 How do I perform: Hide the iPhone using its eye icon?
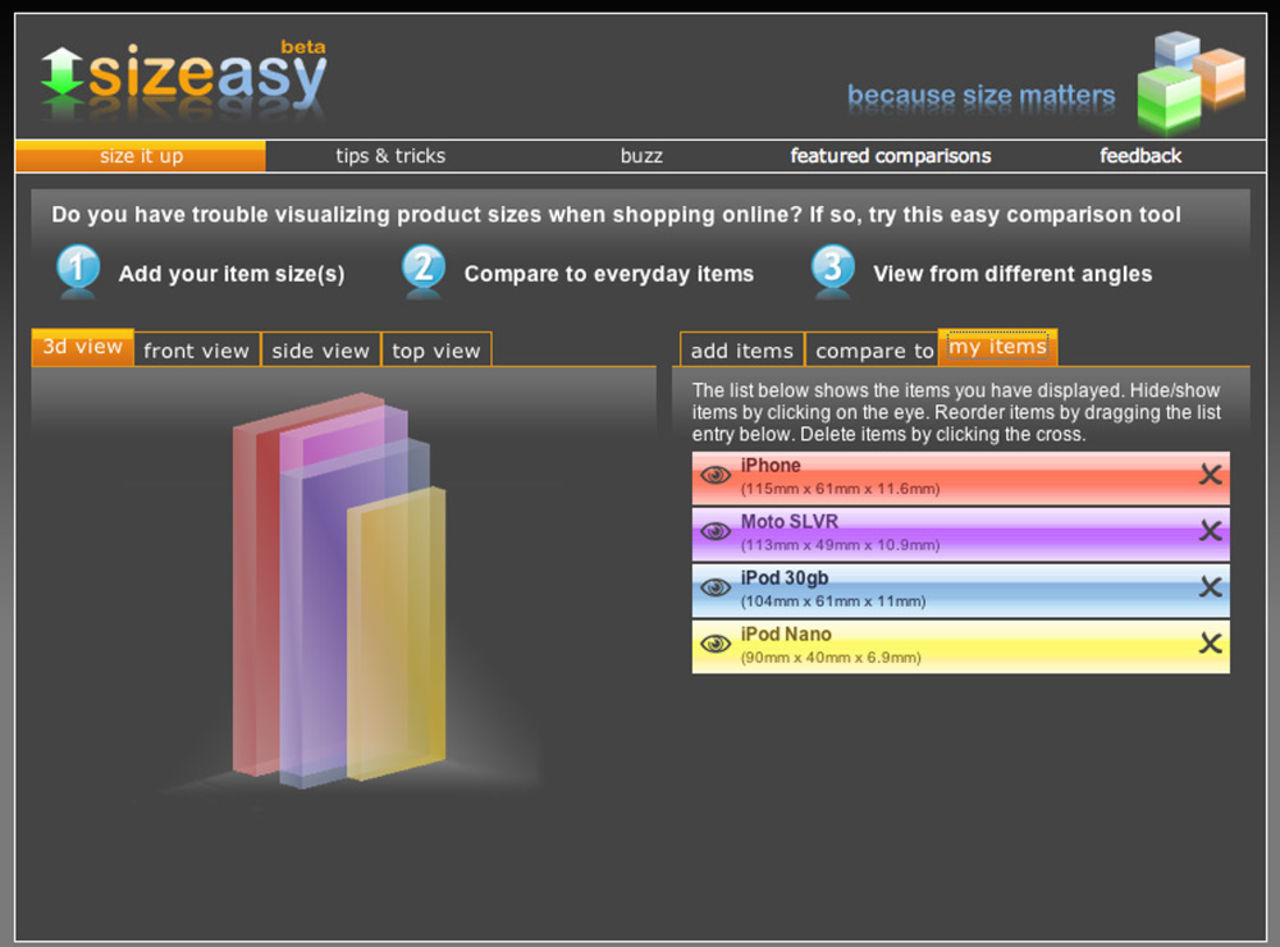[715, 476]
